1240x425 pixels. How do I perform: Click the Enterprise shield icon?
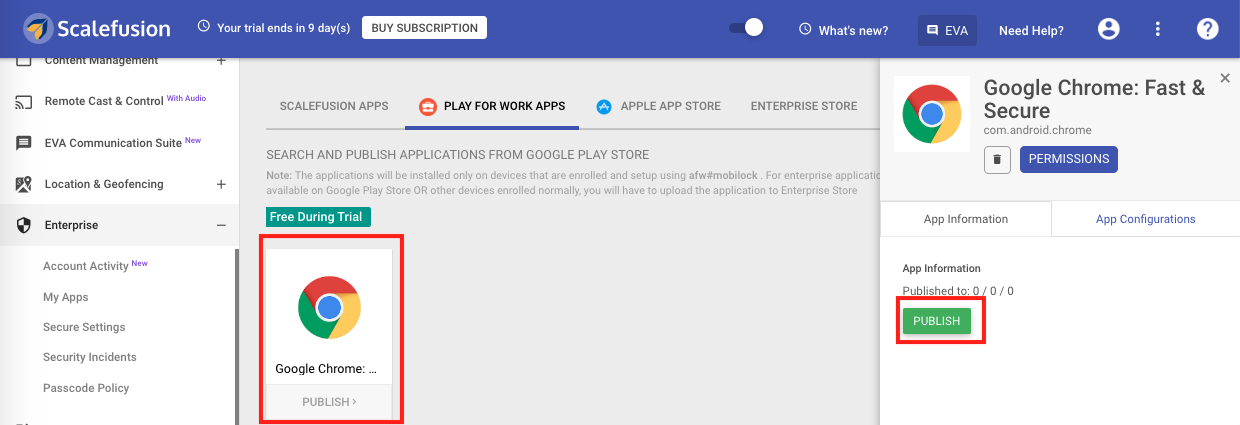click(x=24, y=225)
